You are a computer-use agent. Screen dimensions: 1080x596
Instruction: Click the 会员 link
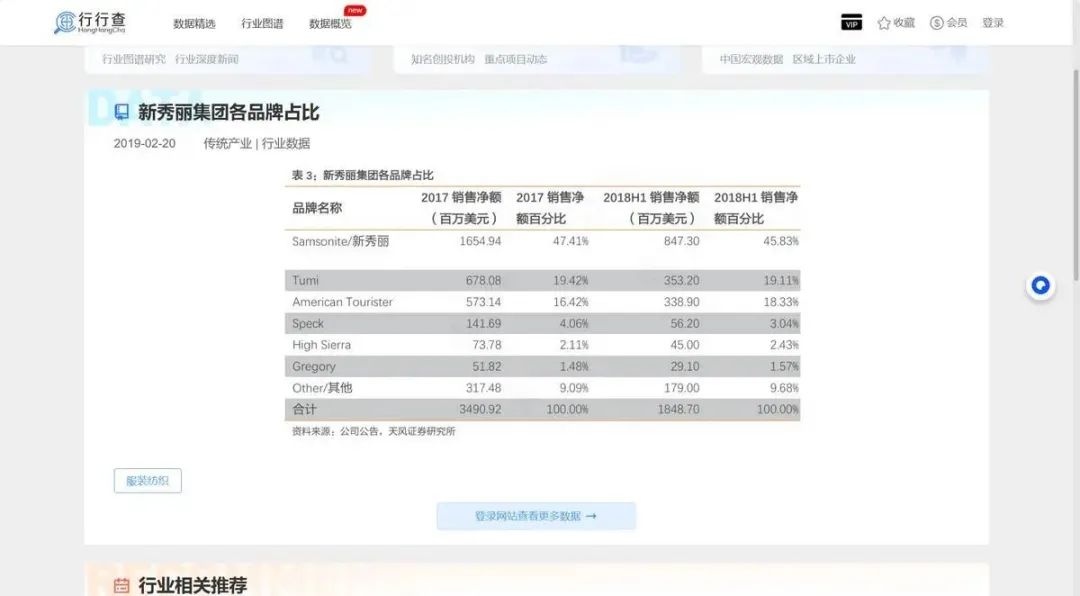pos(957,23)
